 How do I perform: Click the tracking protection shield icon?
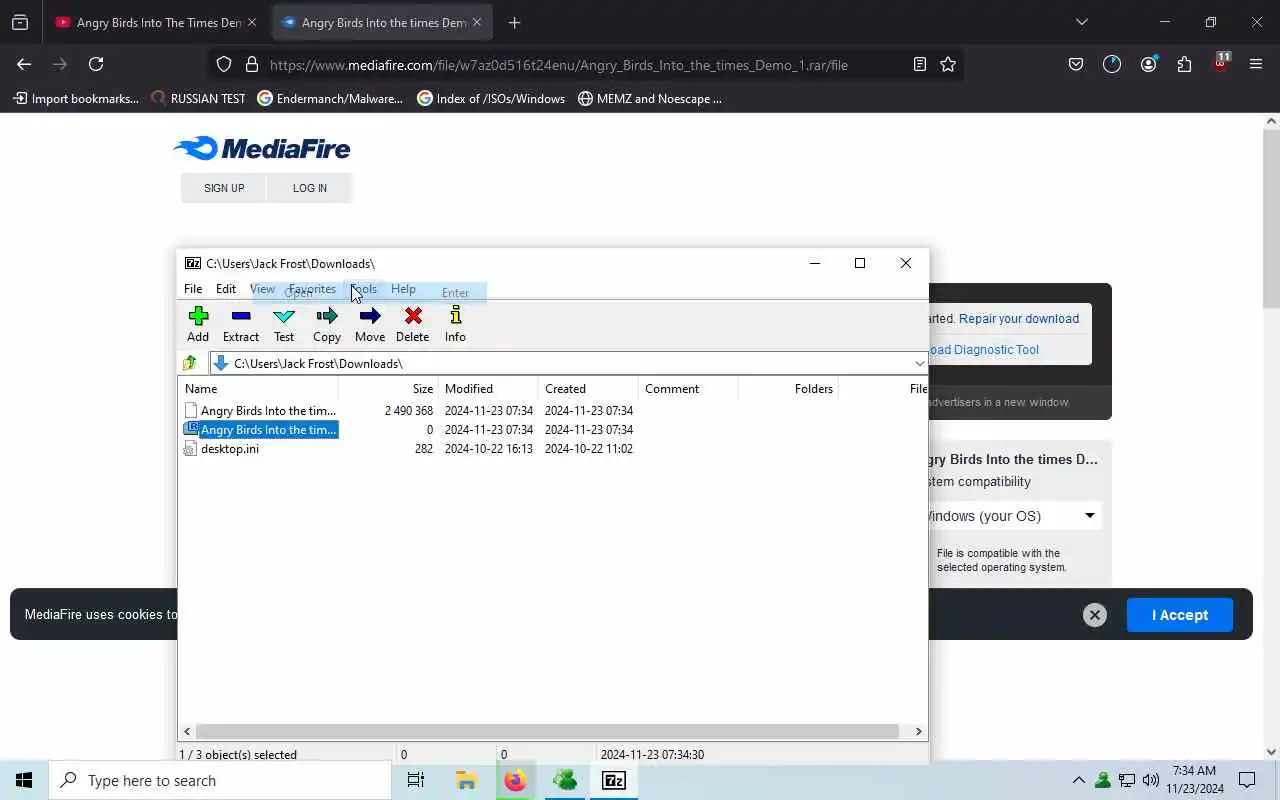[x=224, y=64]
